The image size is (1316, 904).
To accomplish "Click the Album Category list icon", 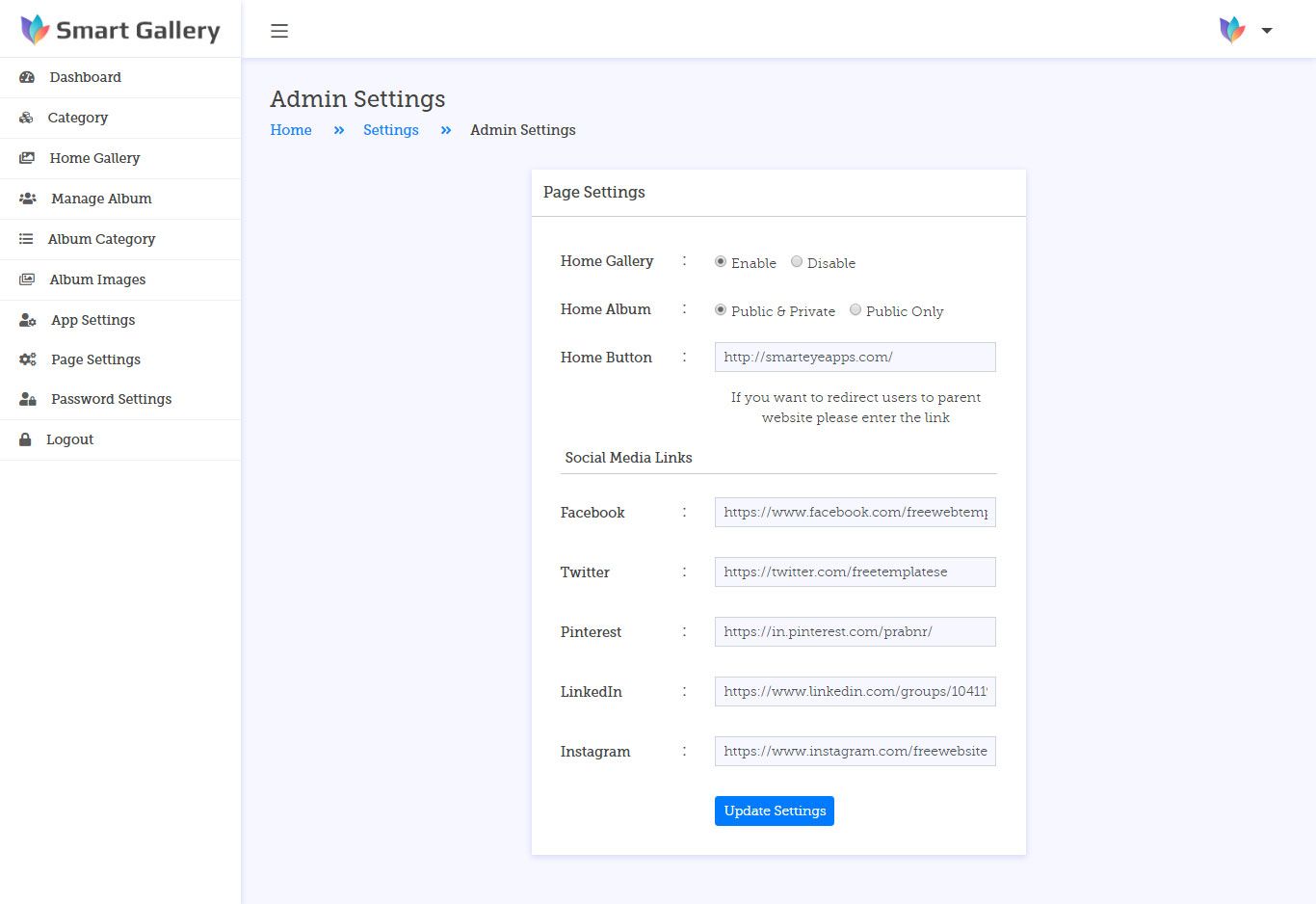I will click(x=26, y=239).
